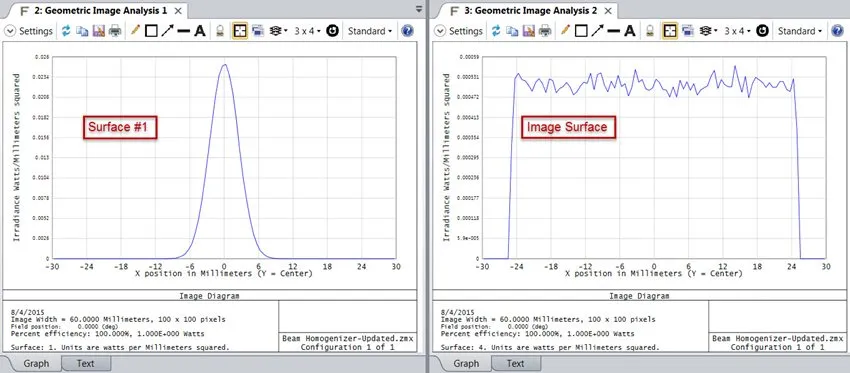Select the text tool in Analysis 1
This screenshot has width=850, height=373.
200,31
